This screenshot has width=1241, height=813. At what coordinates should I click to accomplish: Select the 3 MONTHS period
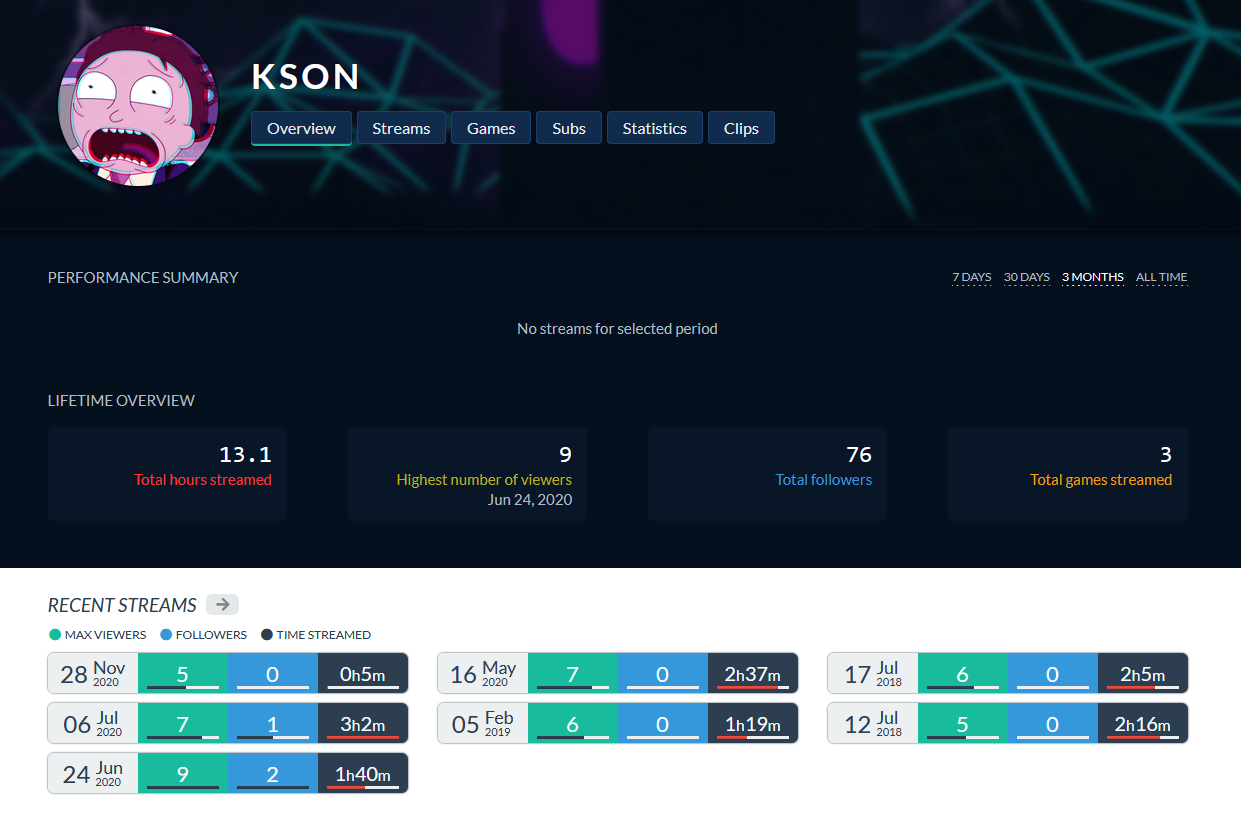(1093, 277)
